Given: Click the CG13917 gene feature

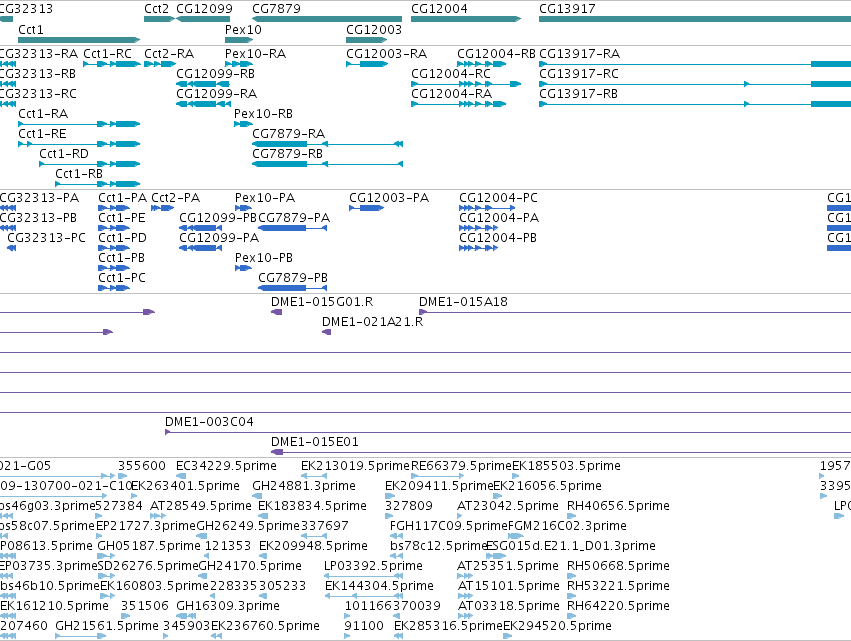Looking at the screenshot, I should pyautogui.click(x=695, y=19).
